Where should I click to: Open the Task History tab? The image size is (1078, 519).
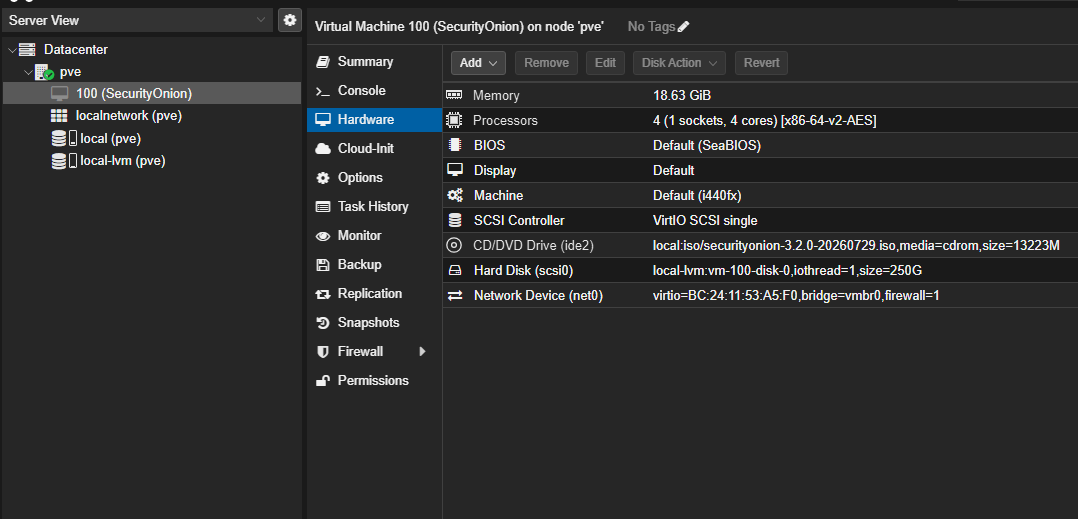(x=375, y=206)
